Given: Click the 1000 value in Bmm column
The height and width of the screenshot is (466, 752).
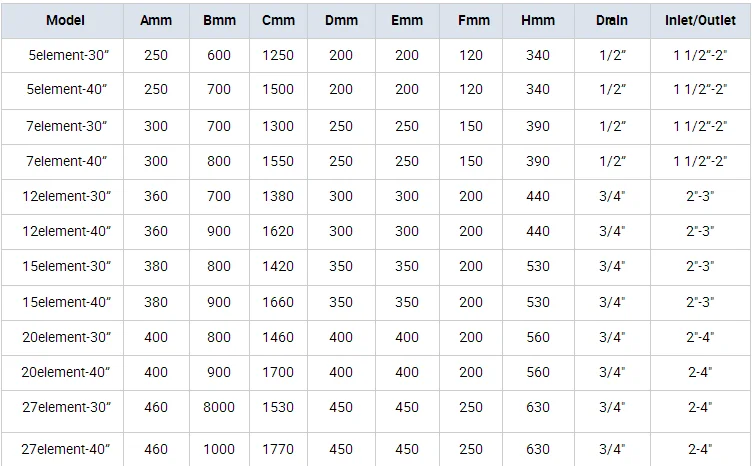Looking at the screenshot, I should click(x=219, y=449).
